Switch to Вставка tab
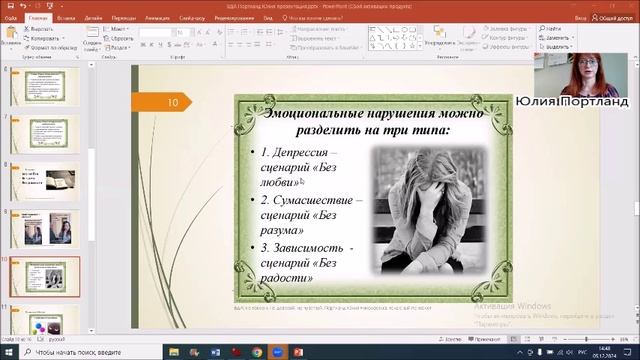 (x=66, y=18)
